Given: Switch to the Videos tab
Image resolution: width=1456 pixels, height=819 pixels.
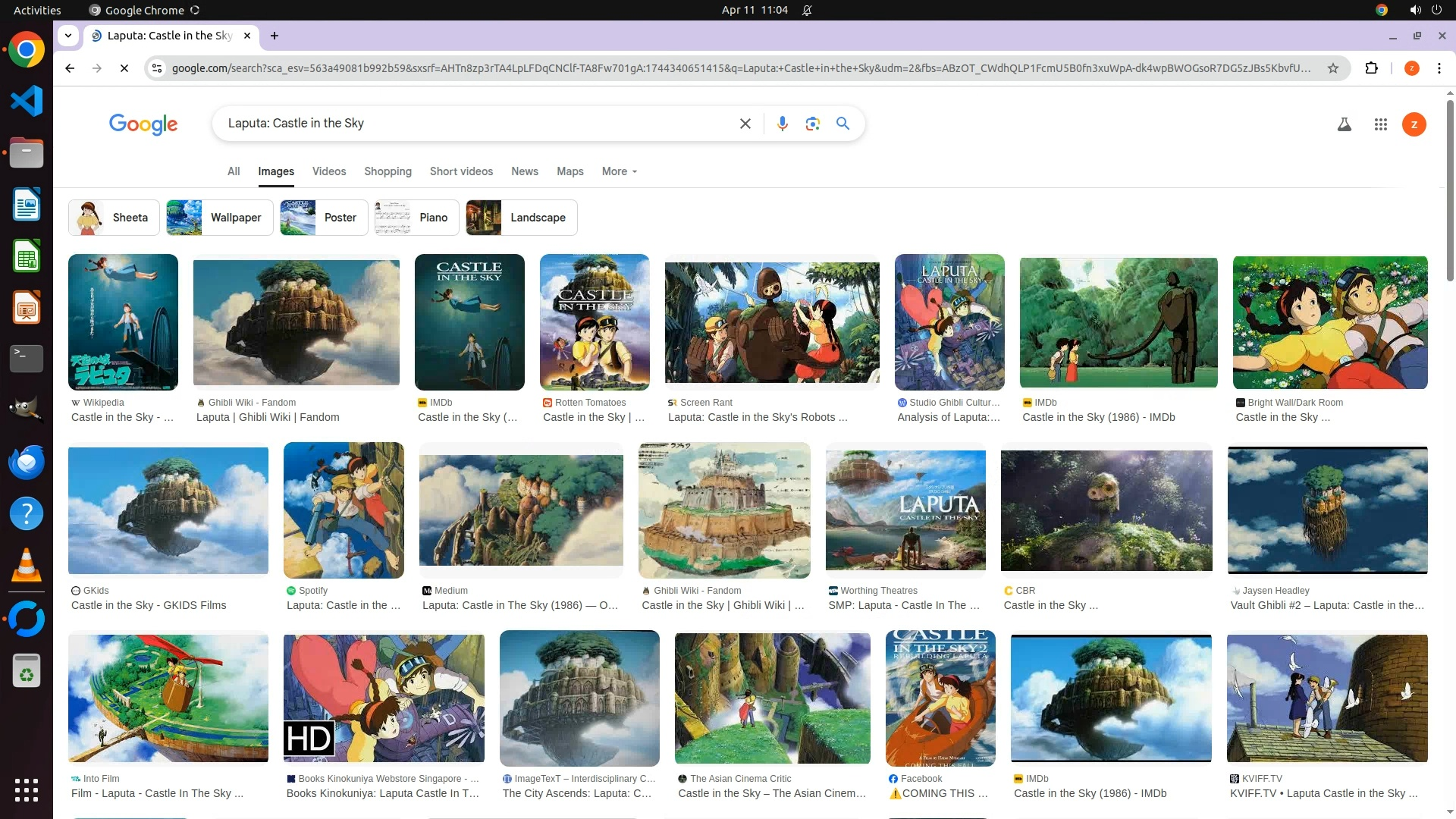Looking at the screenshot, I should 328,171.
